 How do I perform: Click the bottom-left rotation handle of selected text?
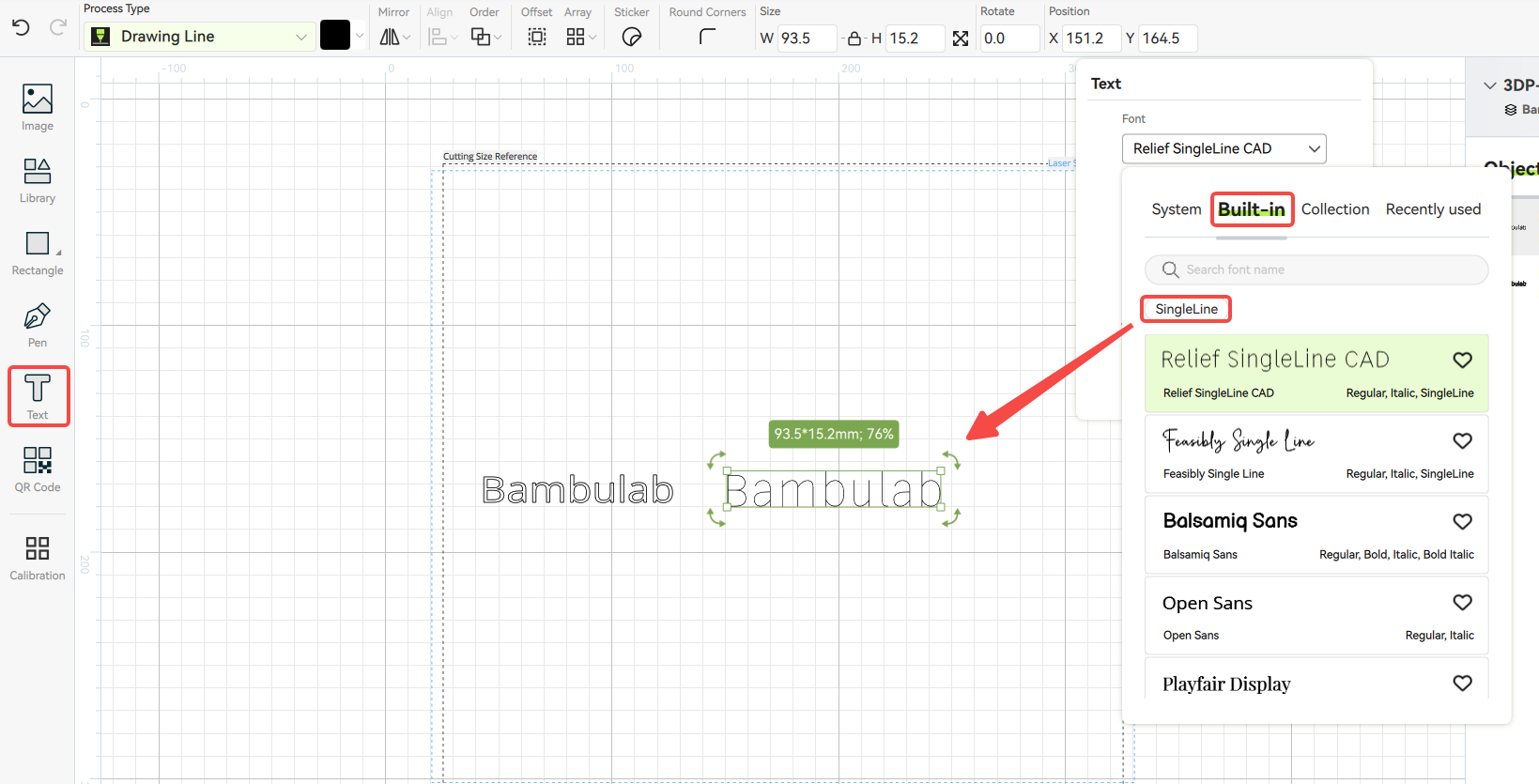pos(716,517)
